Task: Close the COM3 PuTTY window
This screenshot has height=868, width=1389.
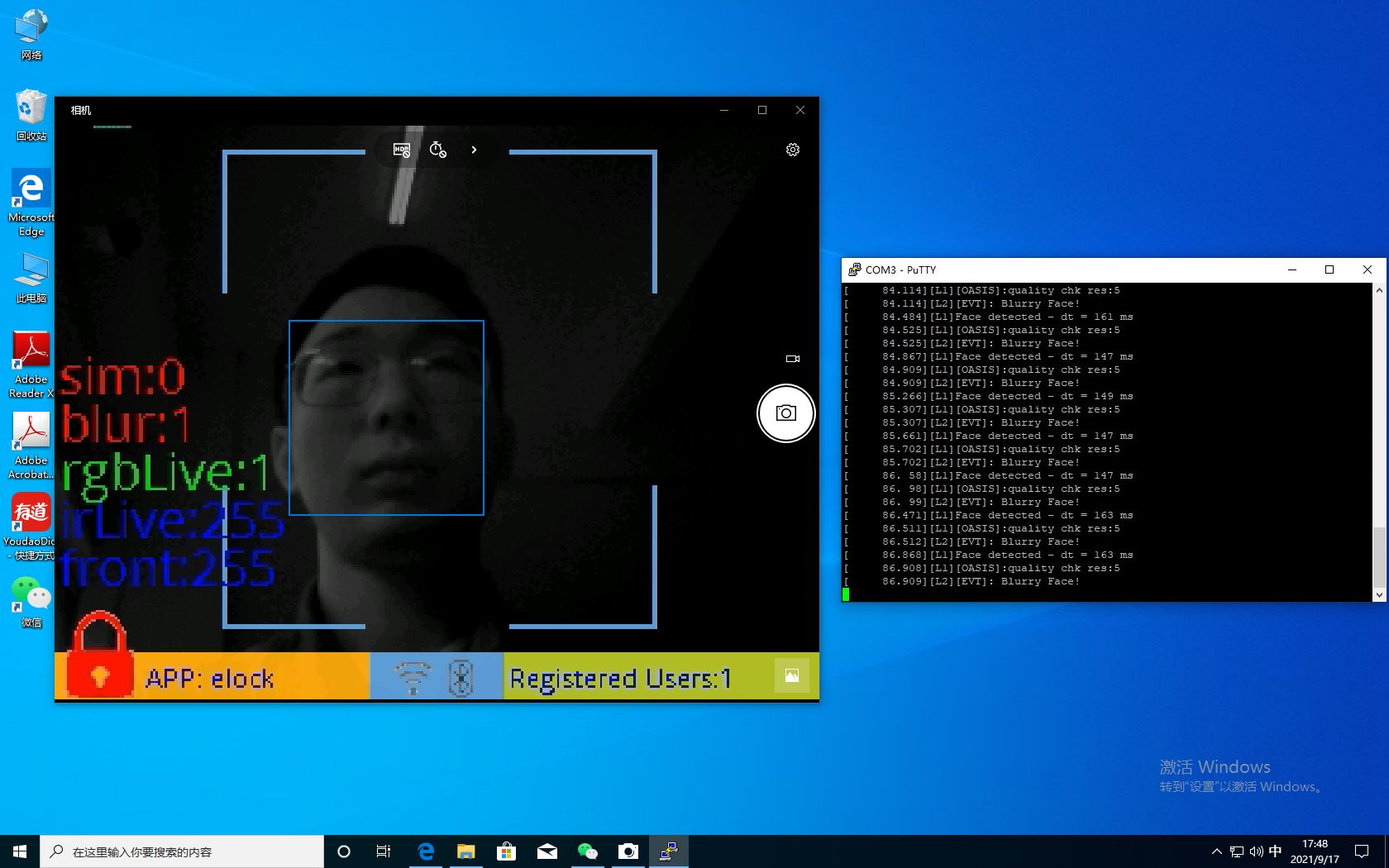Action: coord(1368,269)
